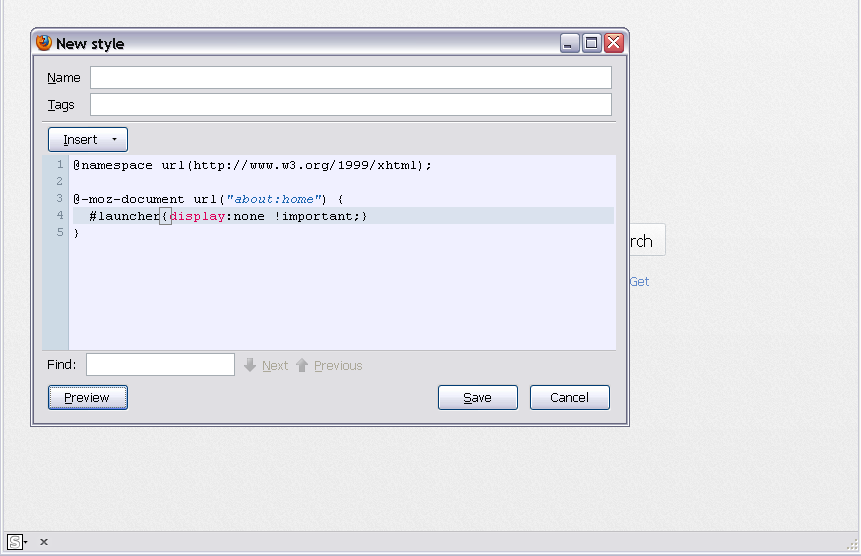Close the New style dialog
The height and width of the screenshot is (556, 861).
(x=613, y=43)
